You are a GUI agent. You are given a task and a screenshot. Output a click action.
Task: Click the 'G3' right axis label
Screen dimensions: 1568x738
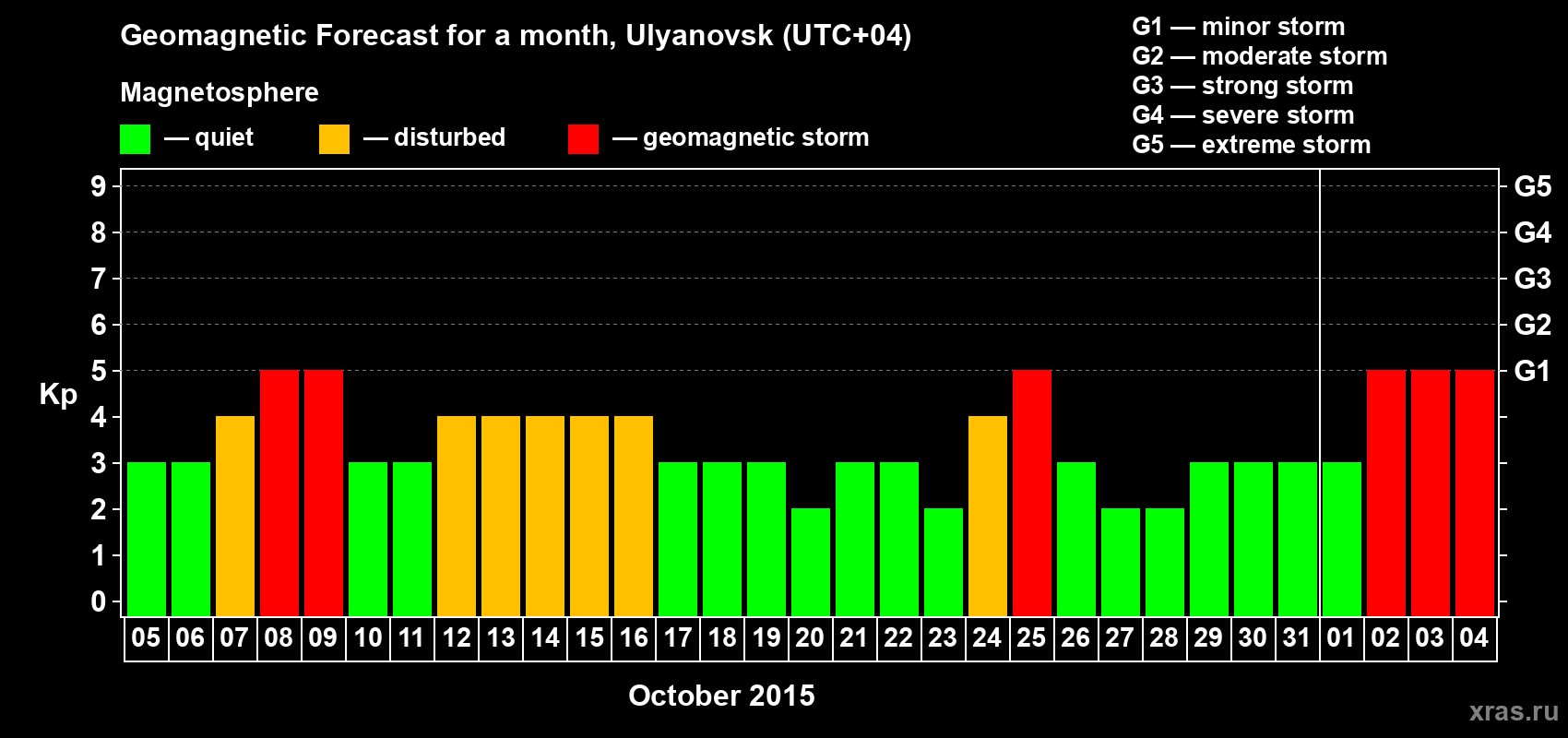[x=1533, y=279]
